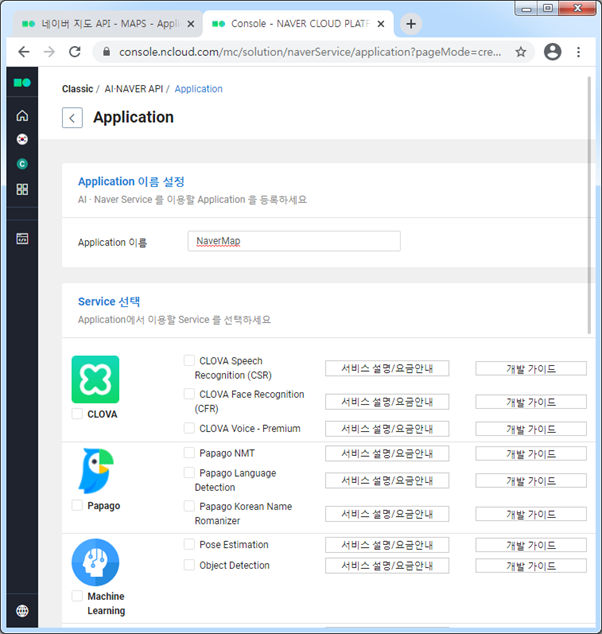602x634 pixels.
Task: Open the Chrome three-dot menu
Action: (579, 52)
